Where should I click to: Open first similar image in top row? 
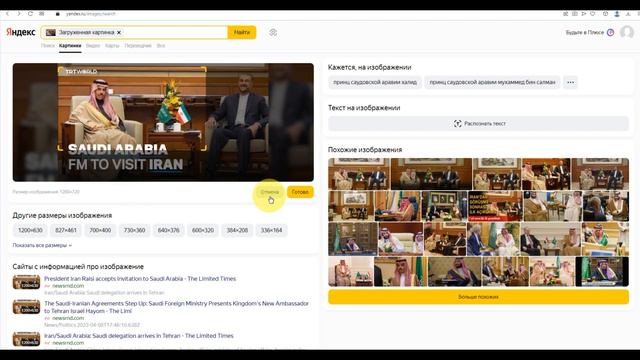click(359, 174)
